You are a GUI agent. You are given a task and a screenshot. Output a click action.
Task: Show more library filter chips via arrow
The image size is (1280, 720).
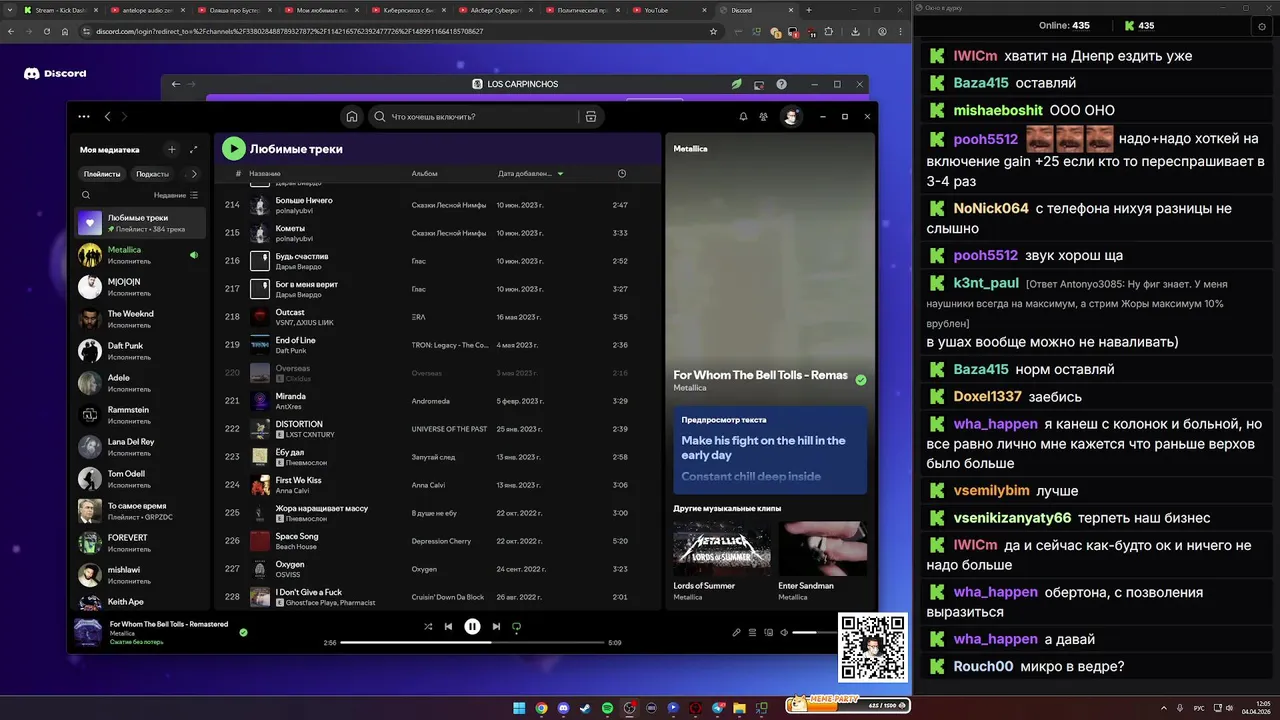194,173
